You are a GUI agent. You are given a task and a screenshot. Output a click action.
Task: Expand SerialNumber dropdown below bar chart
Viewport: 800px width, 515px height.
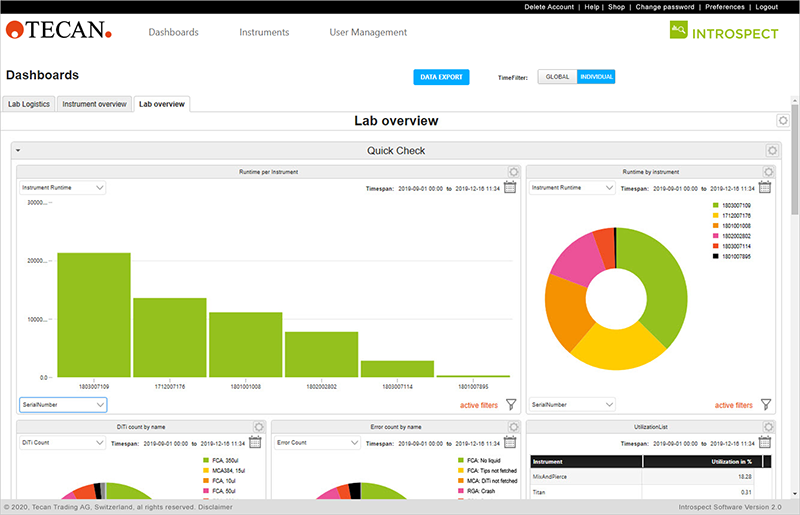coord(63,405)
